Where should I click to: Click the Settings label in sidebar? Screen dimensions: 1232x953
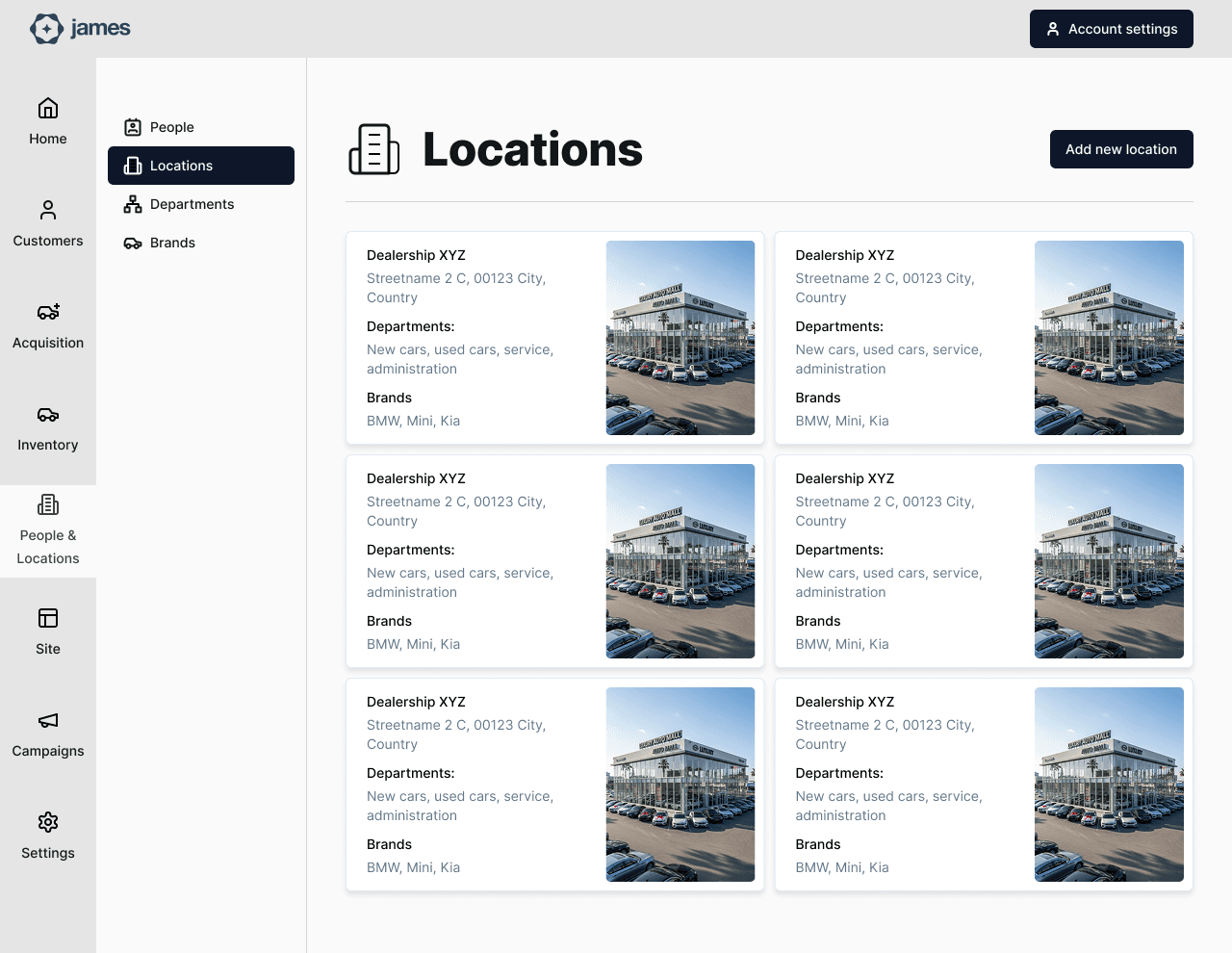click(48, 853)
